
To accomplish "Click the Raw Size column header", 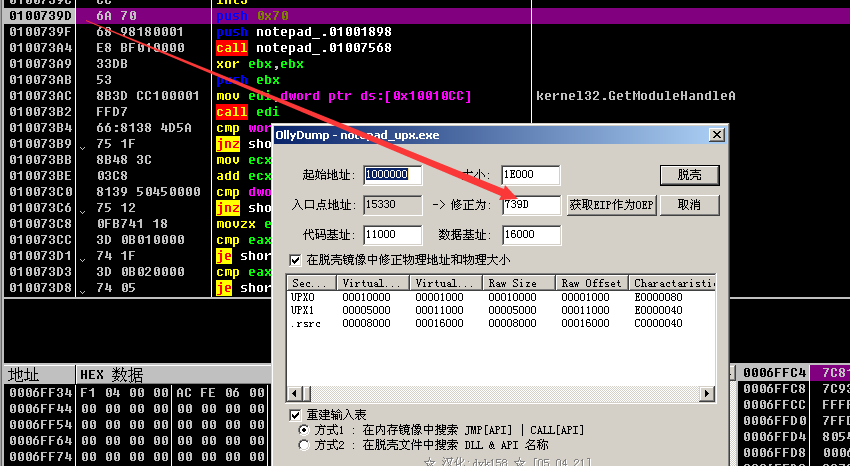I will [x=519, y=283].
